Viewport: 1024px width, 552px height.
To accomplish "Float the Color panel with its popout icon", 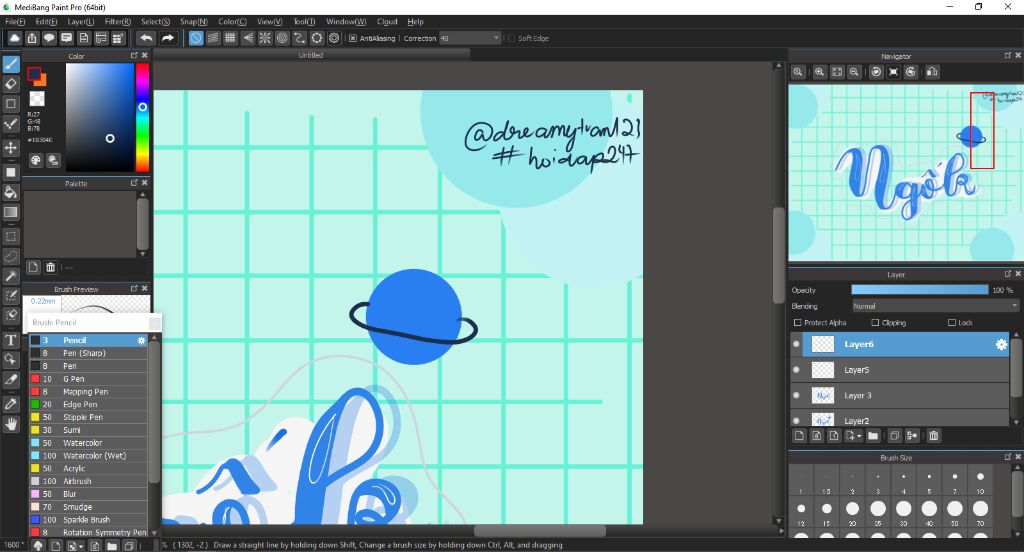I will 134,56.
